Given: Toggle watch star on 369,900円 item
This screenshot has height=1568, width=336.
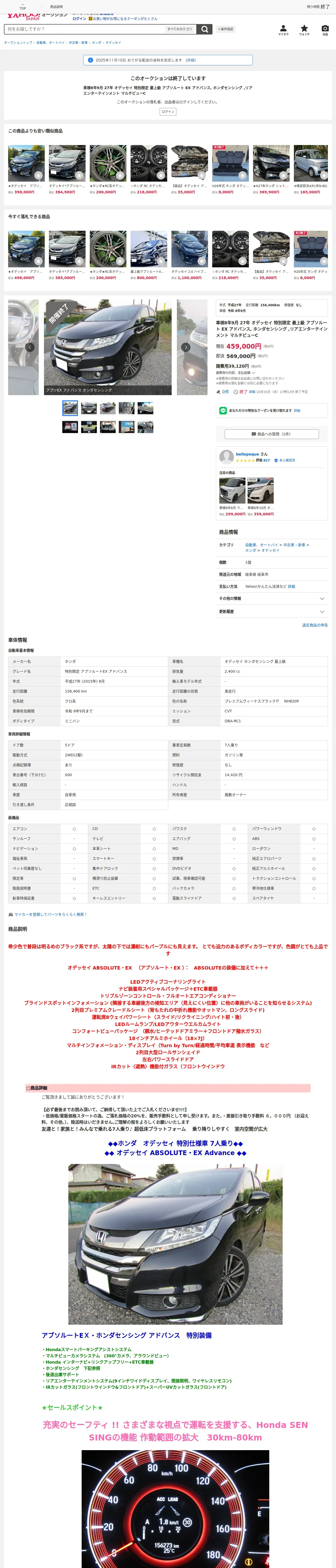Looking at the screenshot, I should click(284, 175).
